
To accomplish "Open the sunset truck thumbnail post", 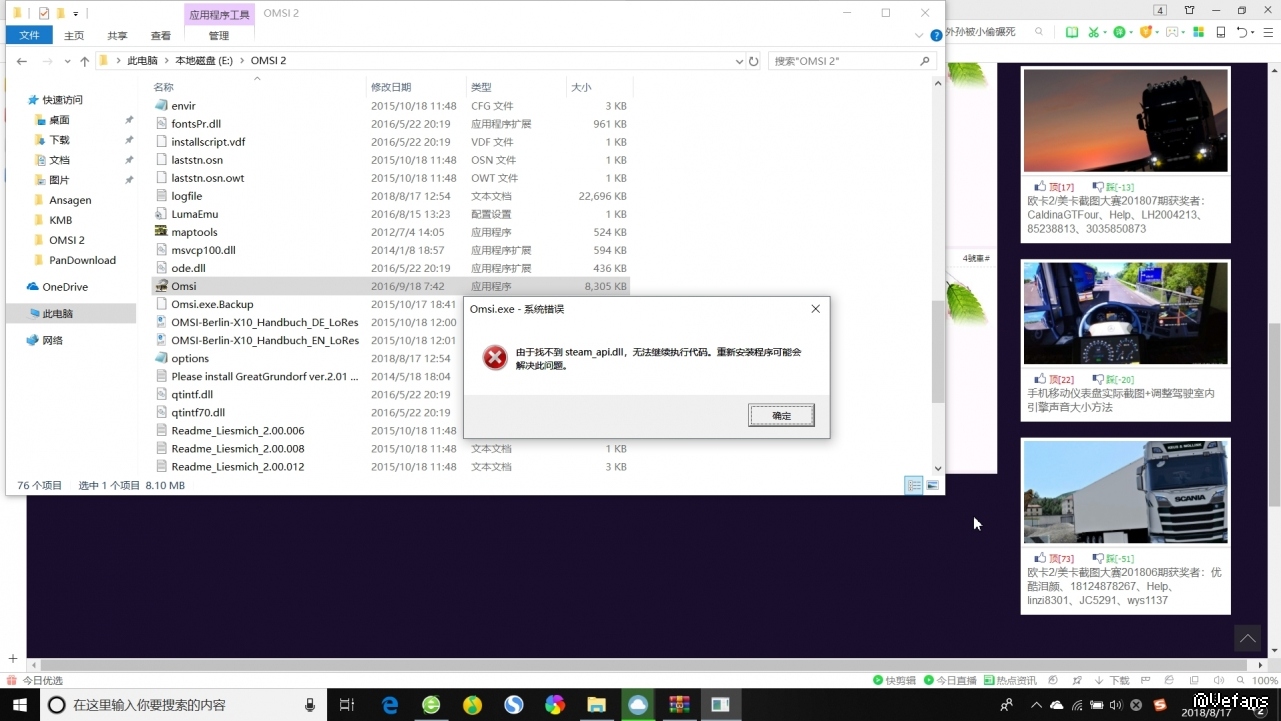I will (x=1125, y=120).
